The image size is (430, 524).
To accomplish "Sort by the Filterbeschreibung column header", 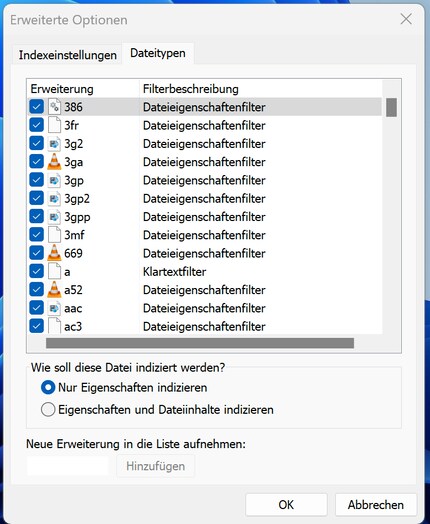I will pos(261,89).
